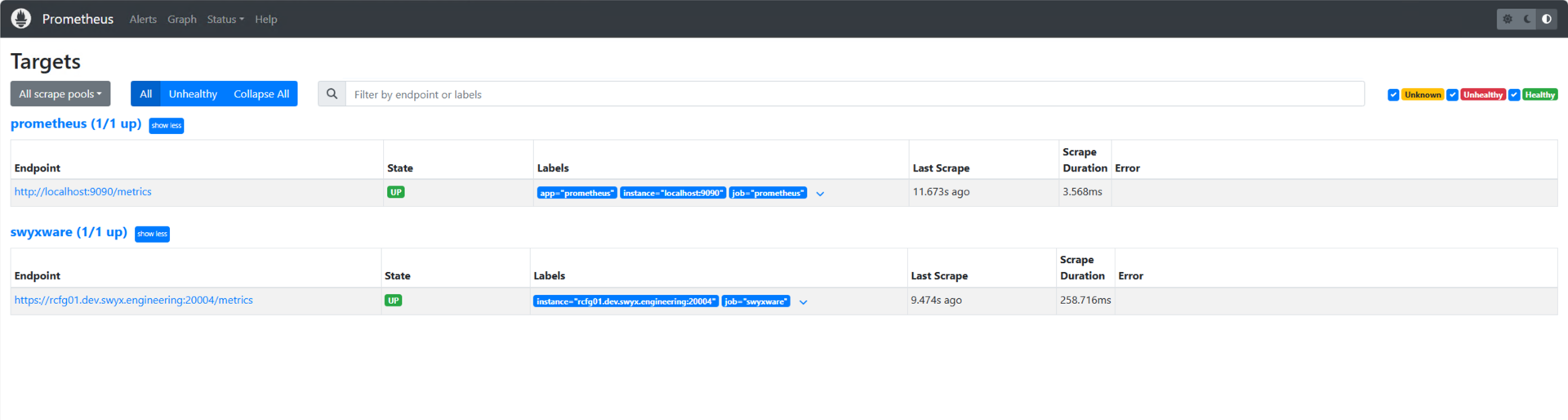1568x420 pixels.
Task: Click the Prometheus flame logo icon
Action: (x=21, y=19)
